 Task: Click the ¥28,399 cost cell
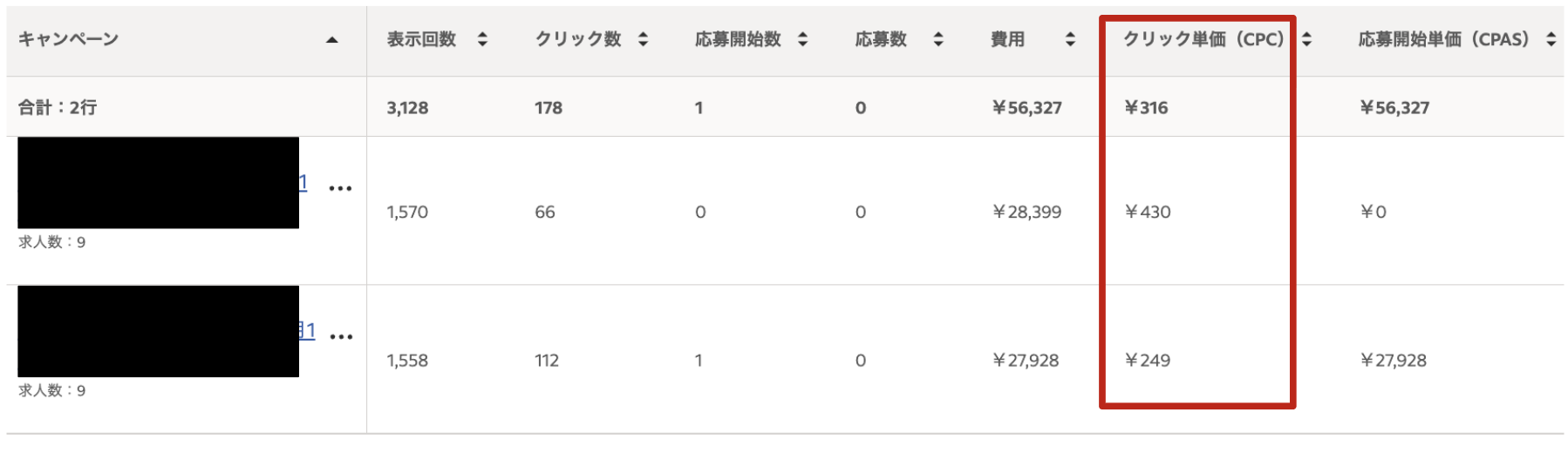1026,212
